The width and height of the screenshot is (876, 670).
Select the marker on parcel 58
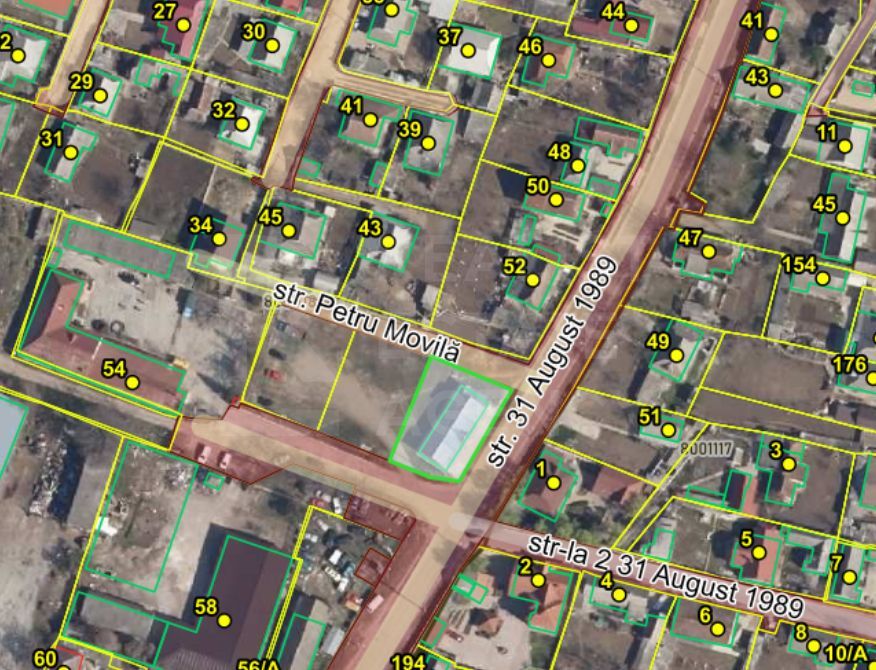[x=221, y=620]
